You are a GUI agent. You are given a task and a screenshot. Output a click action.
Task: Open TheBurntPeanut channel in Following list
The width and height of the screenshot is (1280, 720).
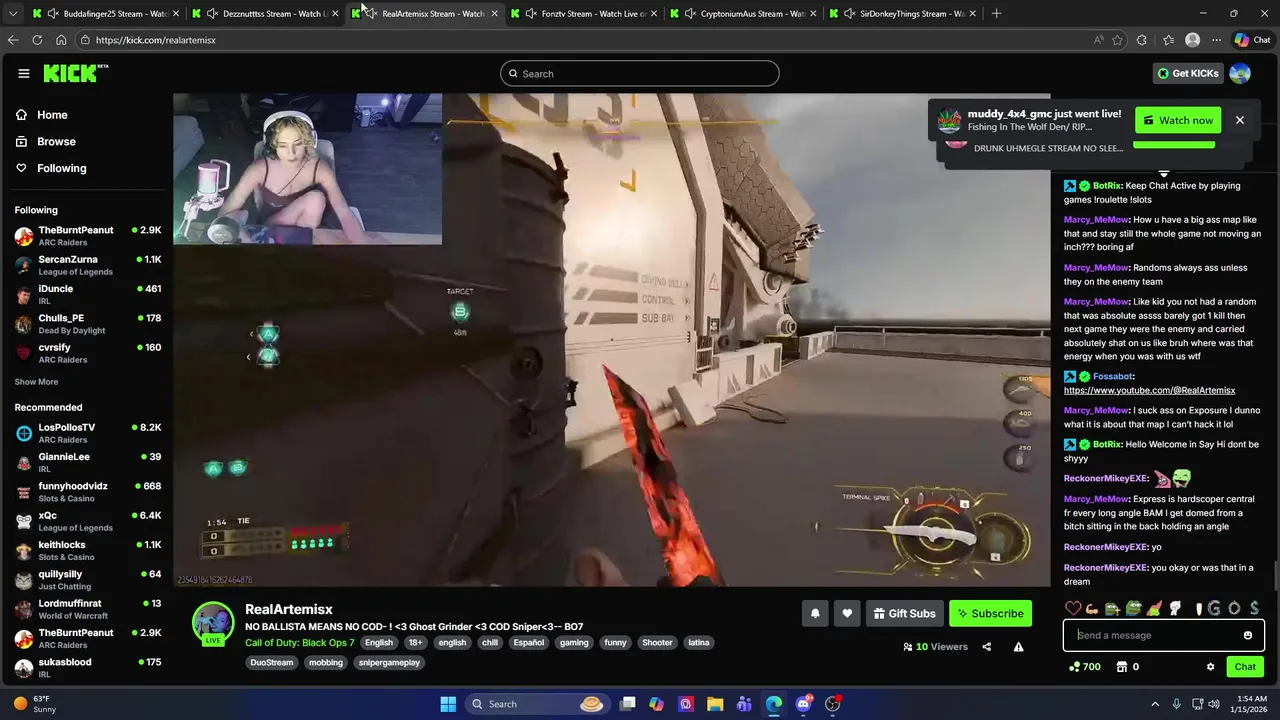(x=87, y=236)
